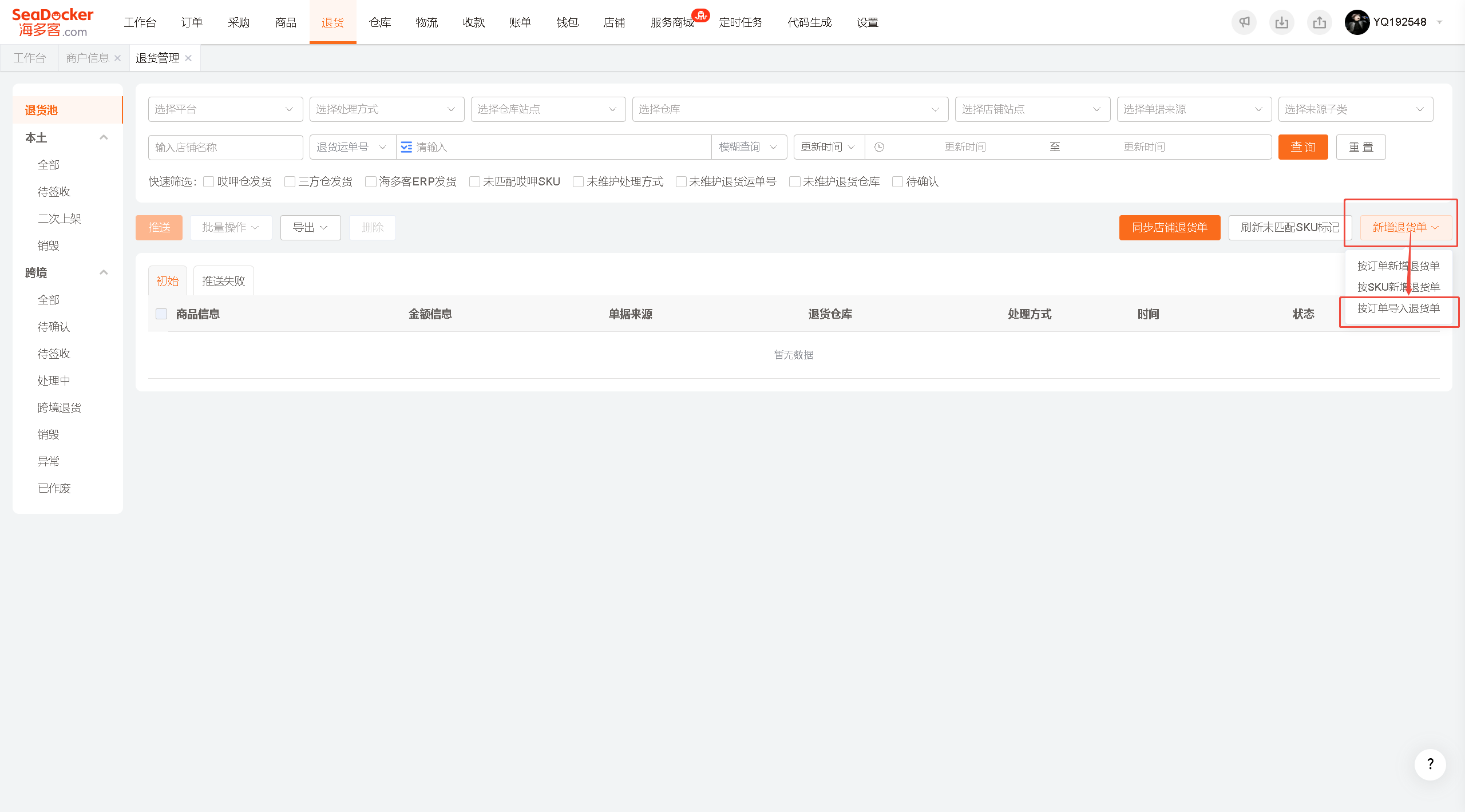Close the 商户信息 tab
1465x812 pixels.
(118, 58)
